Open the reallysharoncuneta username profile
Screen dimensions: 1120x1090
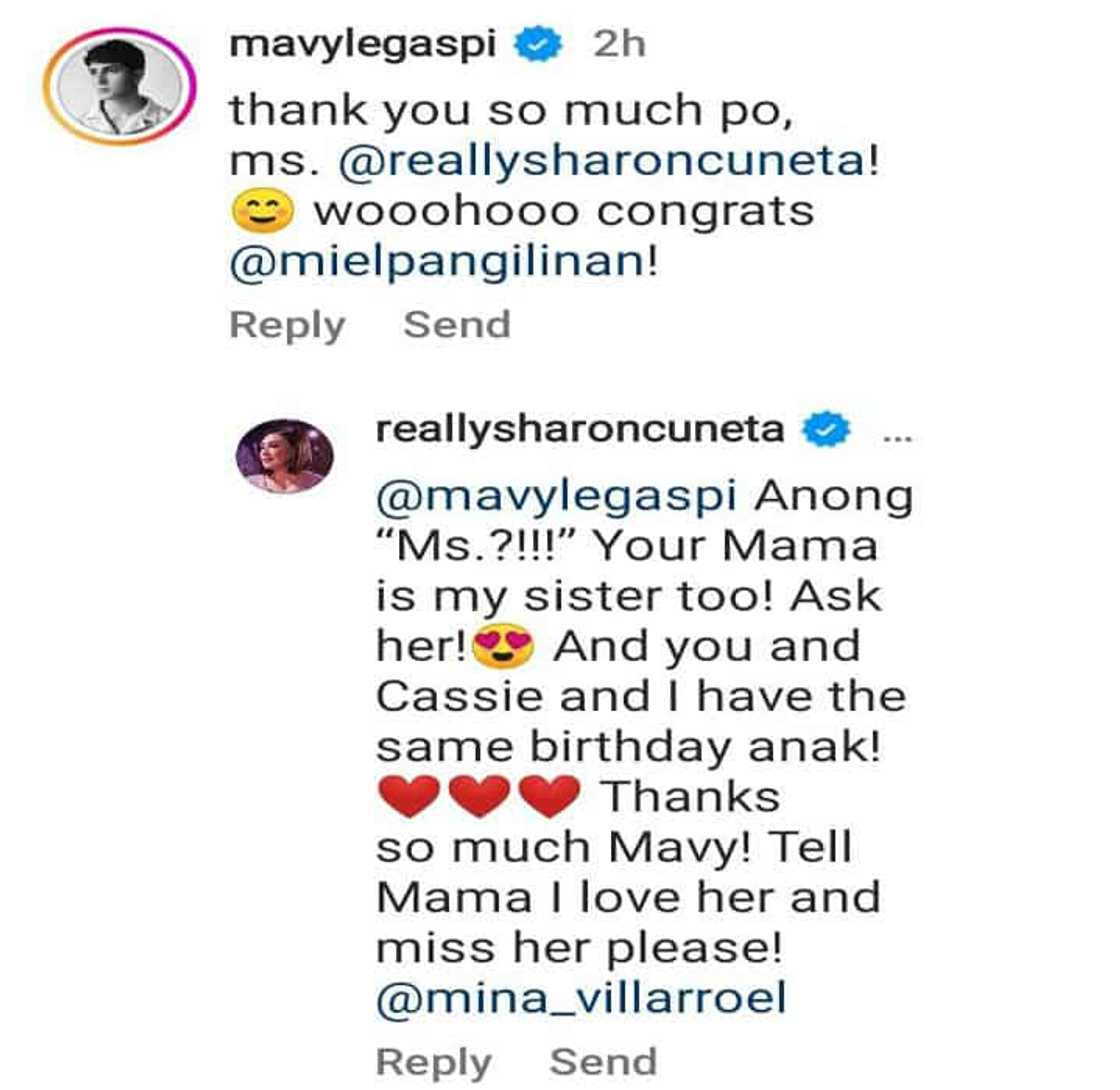(x=580, y=429)
